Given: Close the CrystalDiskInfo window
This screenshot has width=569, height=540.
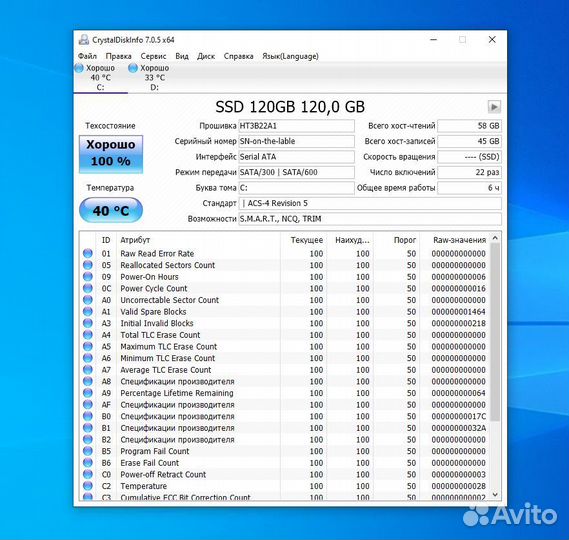Looking at the screenshot, I should pyautogui.click(x=492, y=40).
